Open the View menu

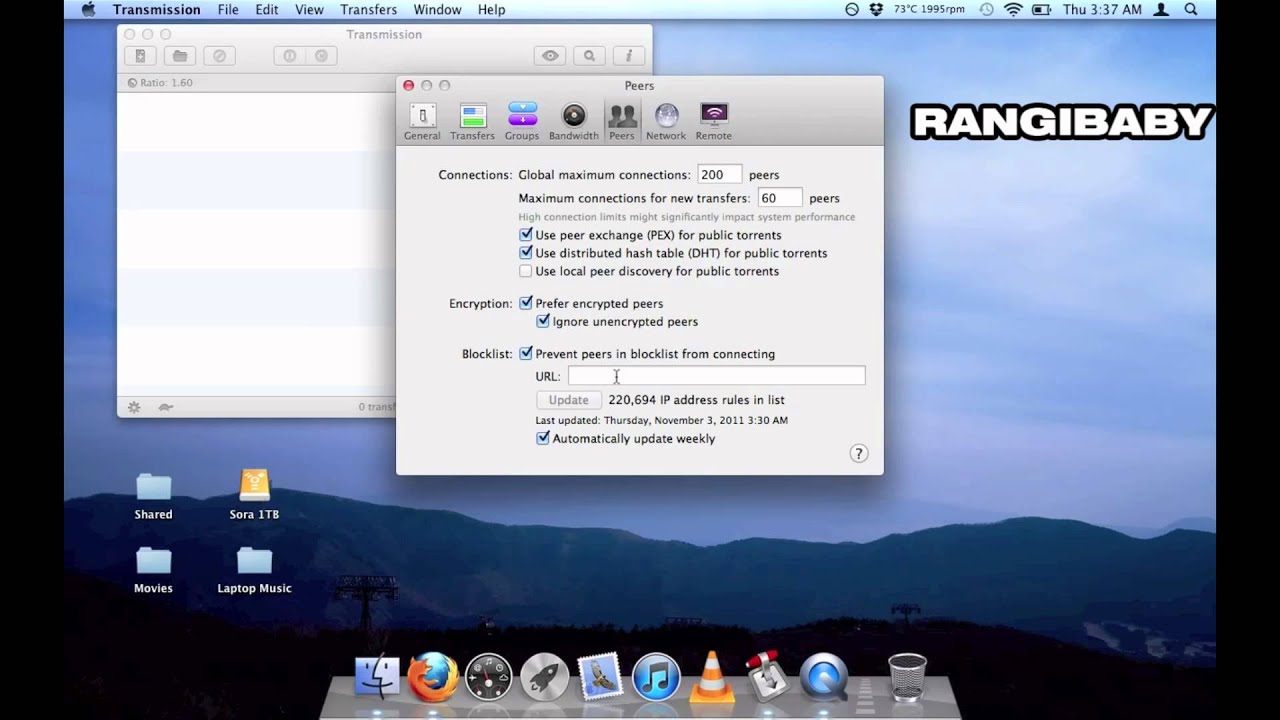(x=309, y=9)
